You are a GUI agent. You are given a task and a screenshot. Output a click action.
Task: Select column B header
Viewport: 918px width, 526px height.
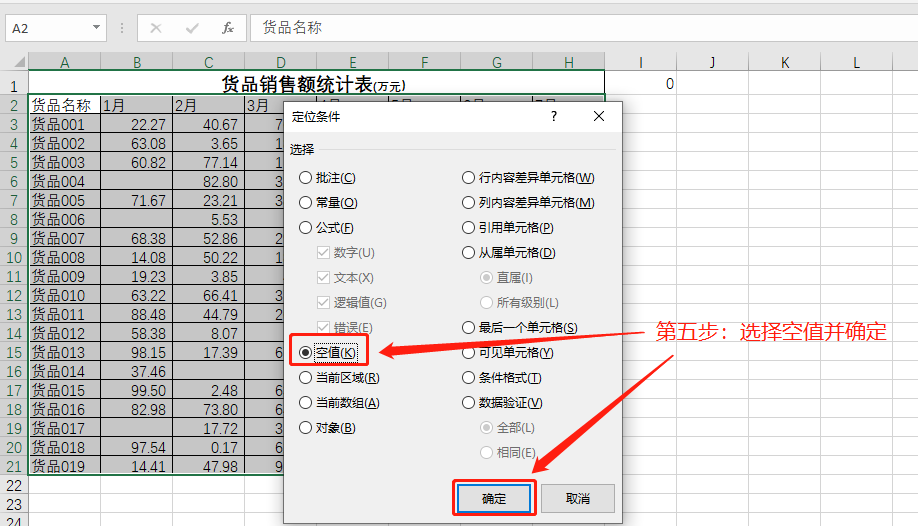coord(136,62)
